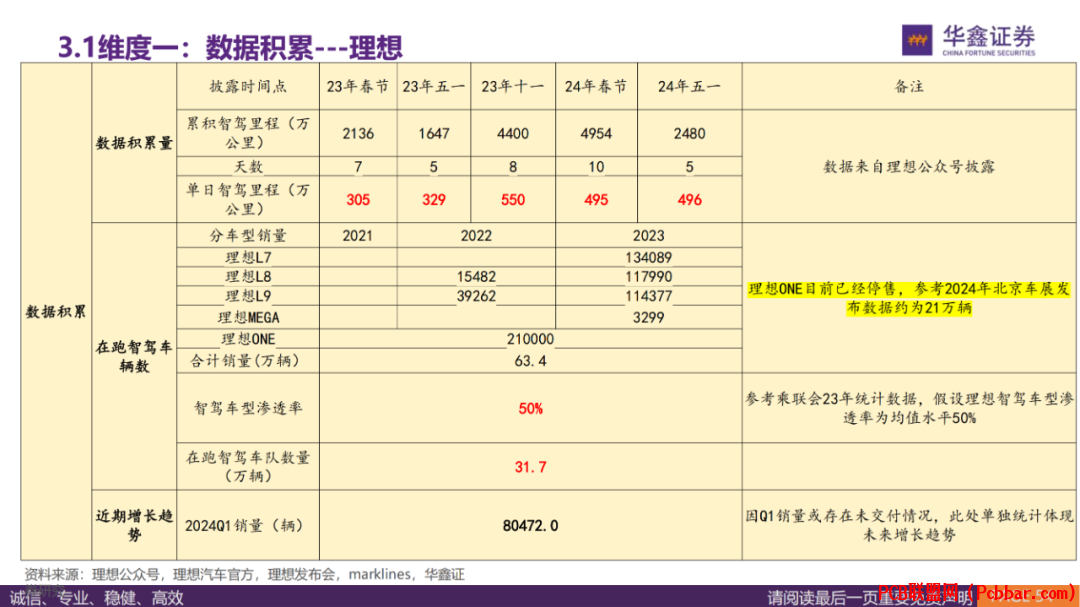Select the 23年春节 column header
Viewport: 1080px width, 607px height.
358,87
